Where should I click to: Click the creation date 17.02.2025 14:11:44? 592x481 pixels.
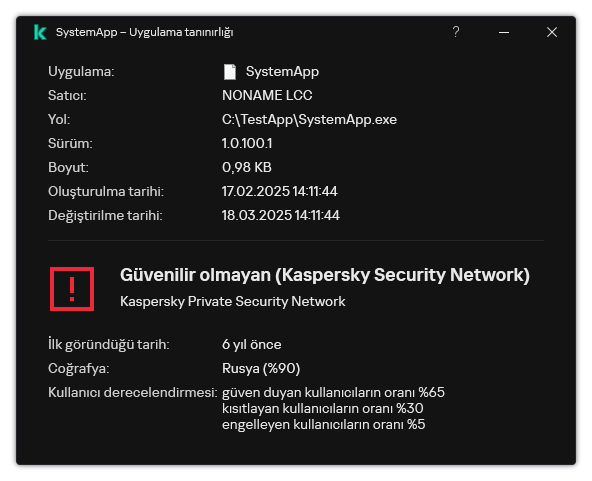pos(279,191)
